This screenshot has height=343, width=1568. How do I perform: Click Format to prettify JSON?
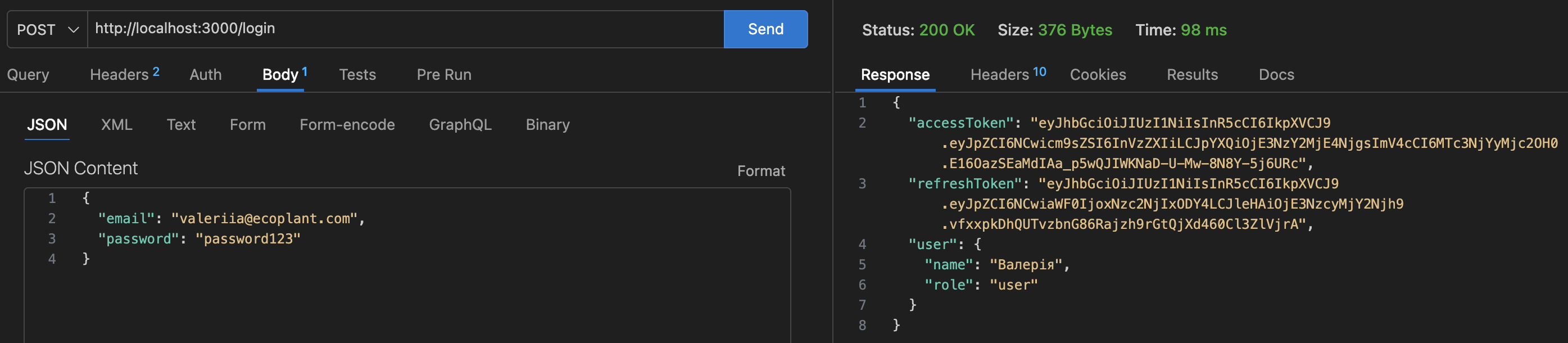click(761, 170)
